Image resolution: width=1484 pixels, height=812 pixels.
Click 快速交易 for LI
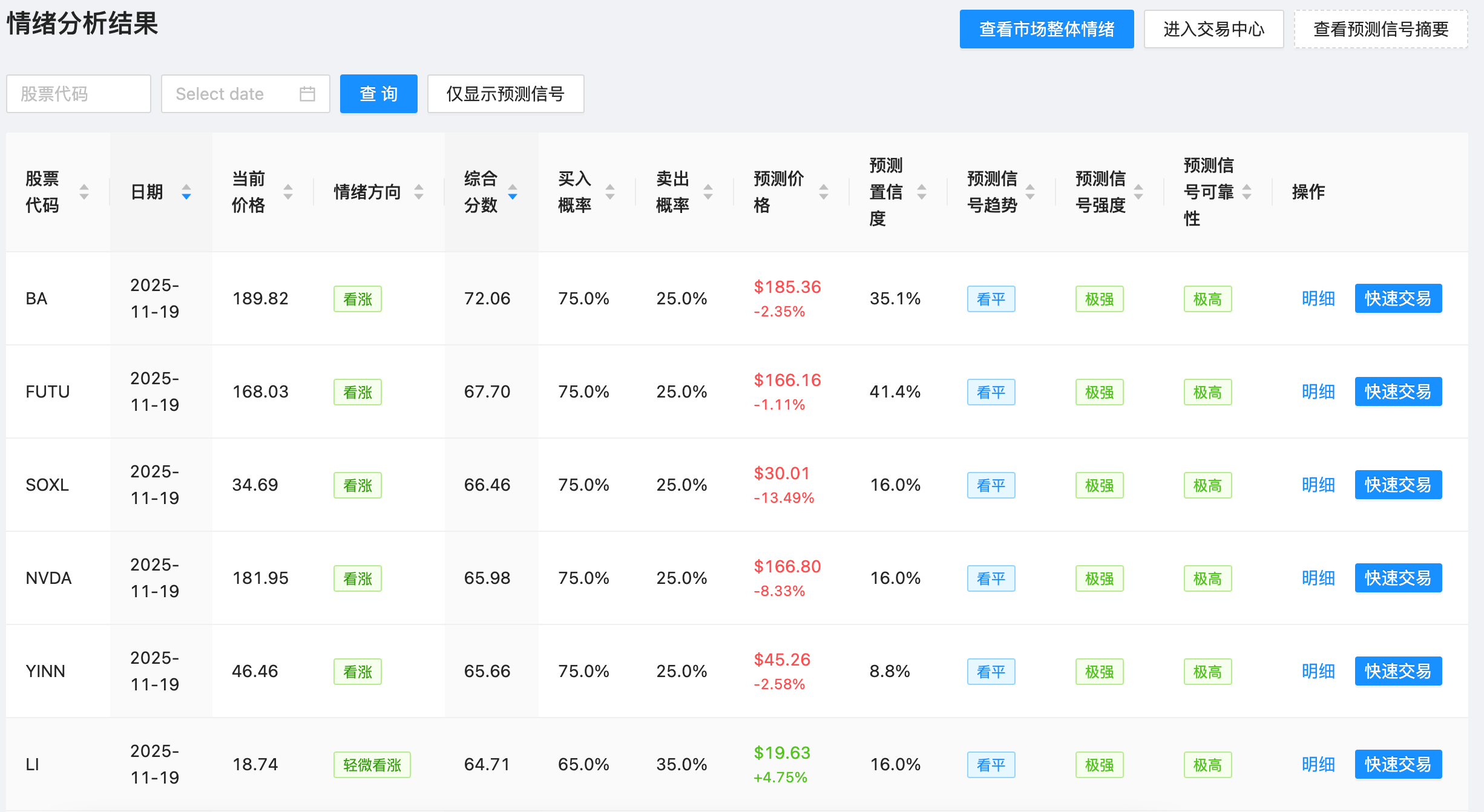(1399, 764)
